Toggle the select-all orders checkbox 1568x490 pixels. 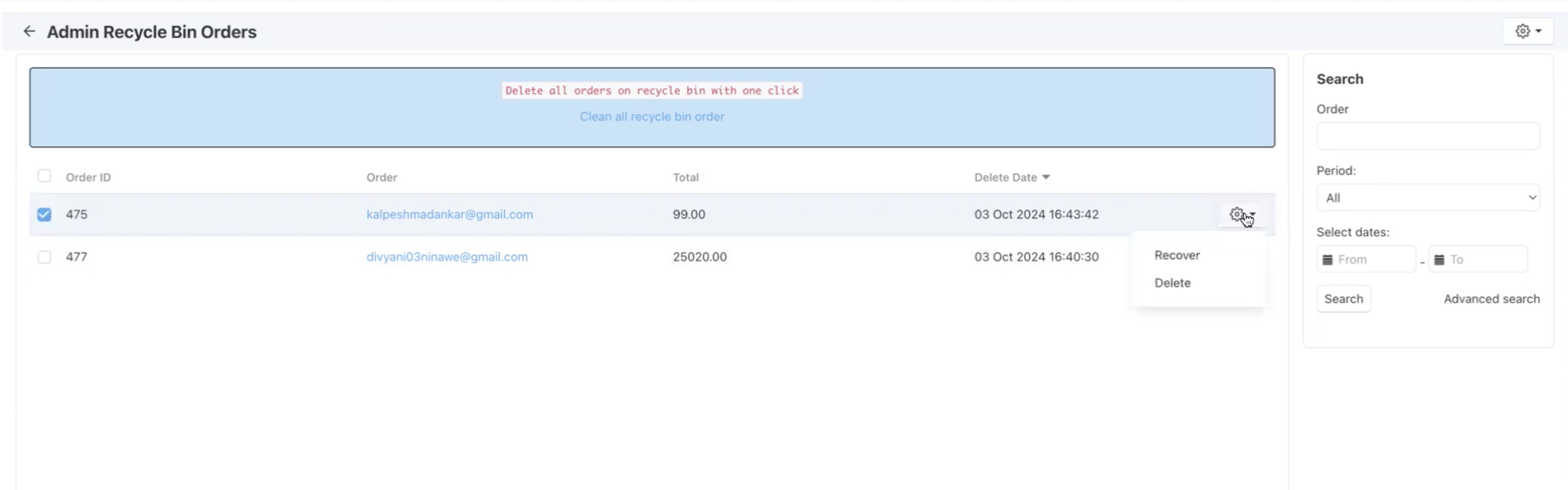pos(44,176)
